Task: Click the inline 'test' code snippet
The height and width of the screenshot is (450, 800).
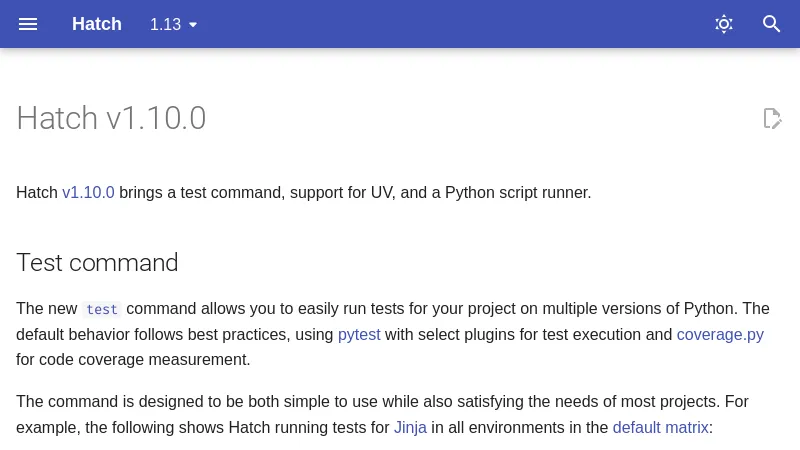Action: (x=102, y=309)
